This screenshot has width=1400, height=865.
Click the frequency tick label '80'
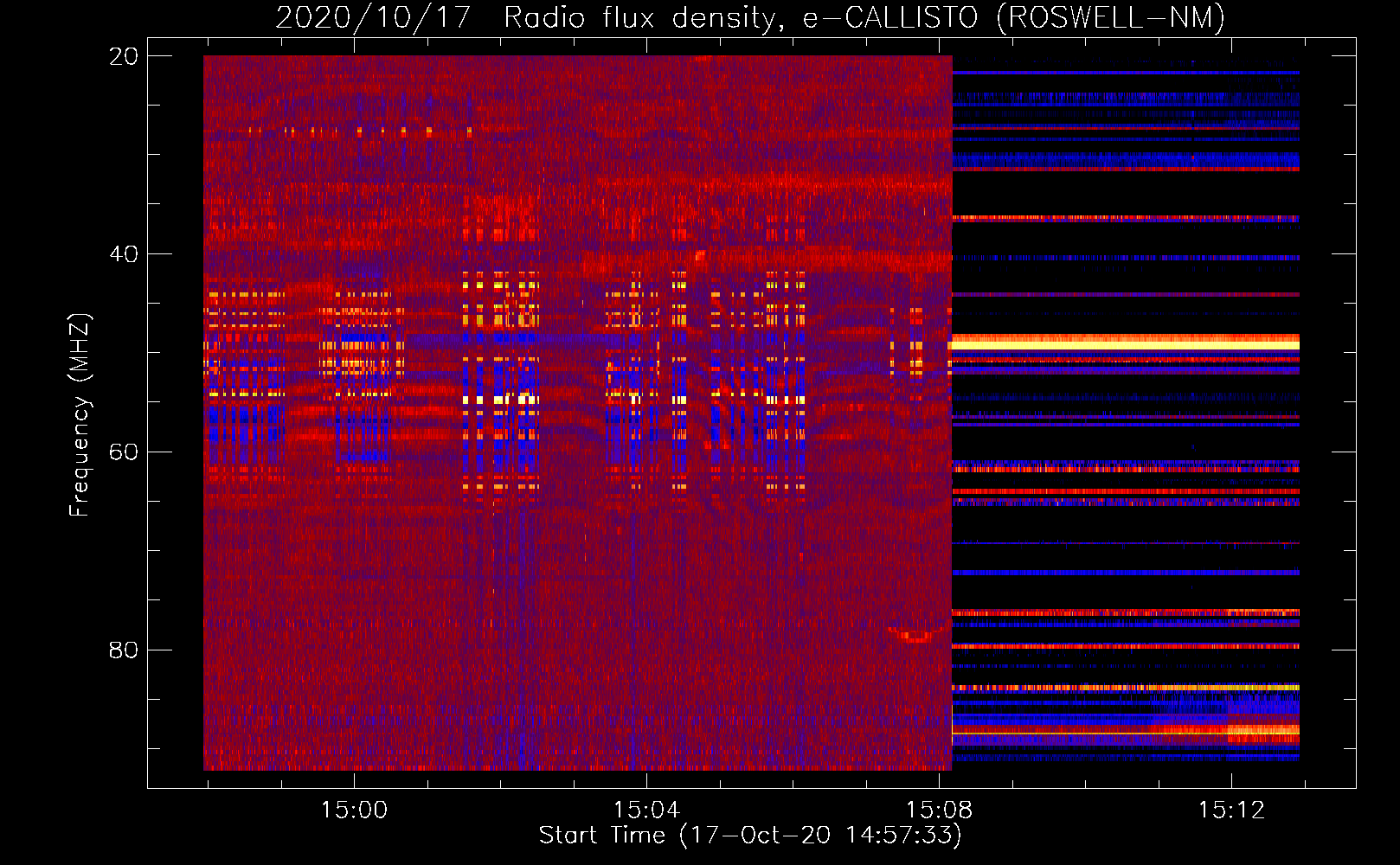124,650
